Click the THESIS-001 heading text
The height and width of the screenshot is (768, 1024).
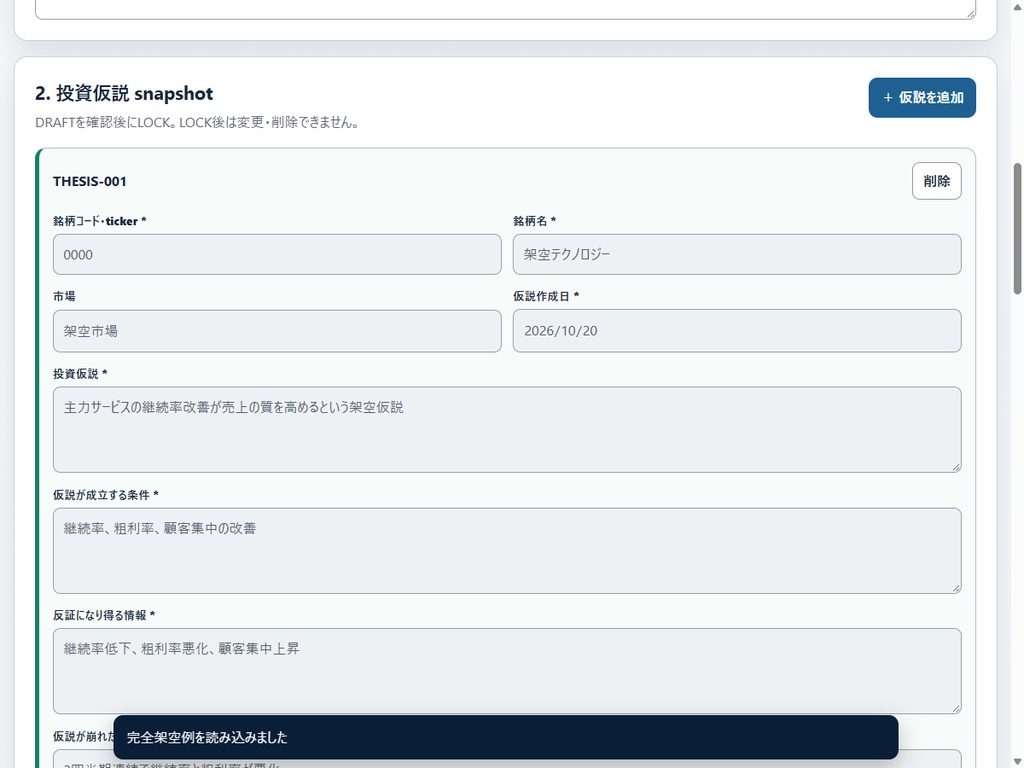89,182
